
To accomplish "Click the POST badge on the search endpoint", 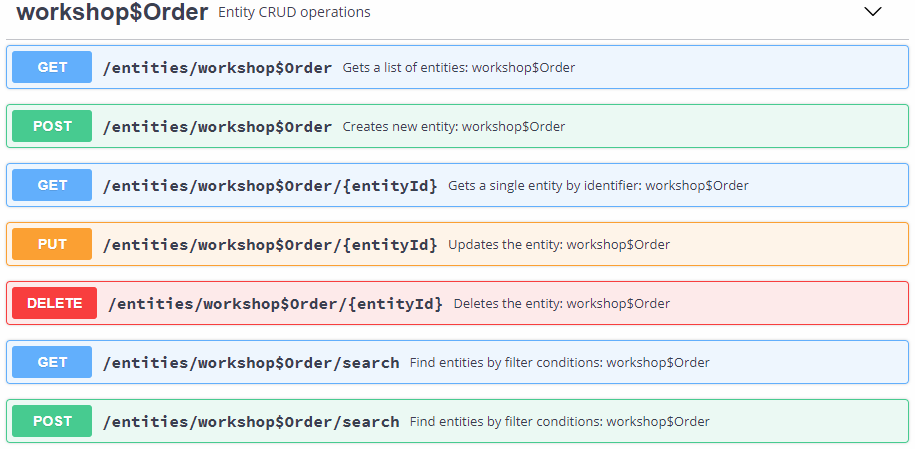I will (52, 421).
